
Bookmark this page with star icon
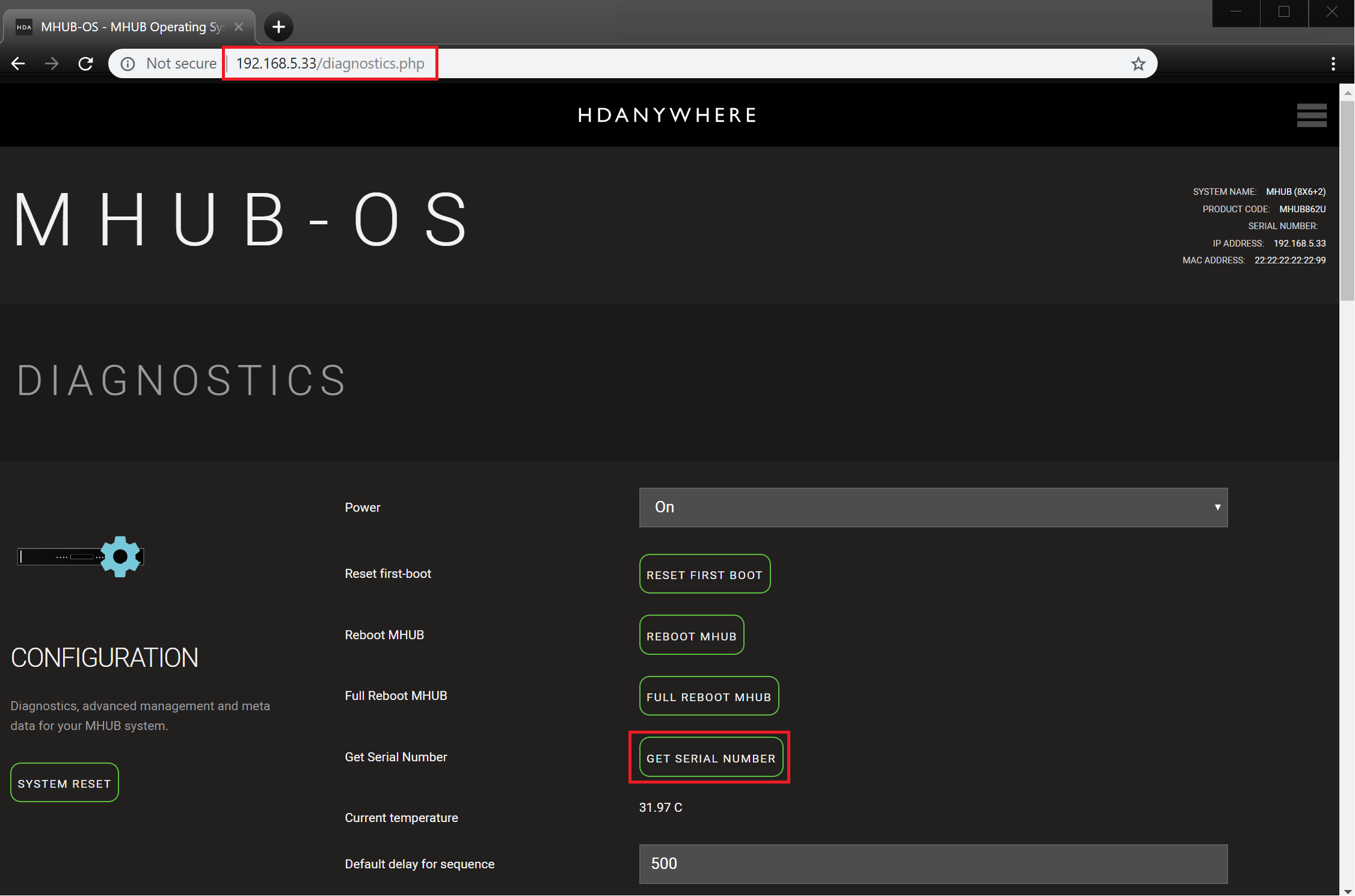1138,64
